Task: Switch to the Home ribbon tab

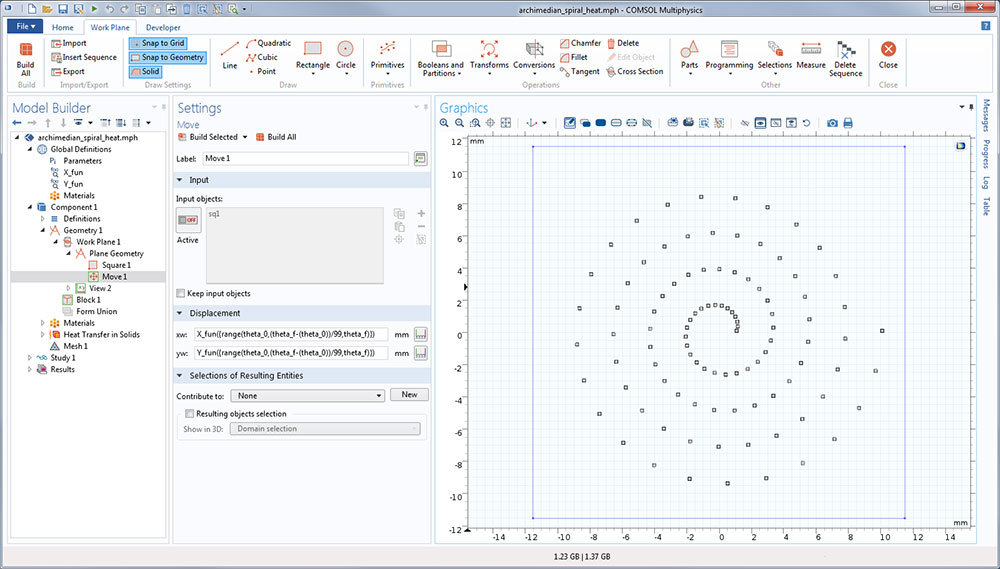Action: coord(62,27)
